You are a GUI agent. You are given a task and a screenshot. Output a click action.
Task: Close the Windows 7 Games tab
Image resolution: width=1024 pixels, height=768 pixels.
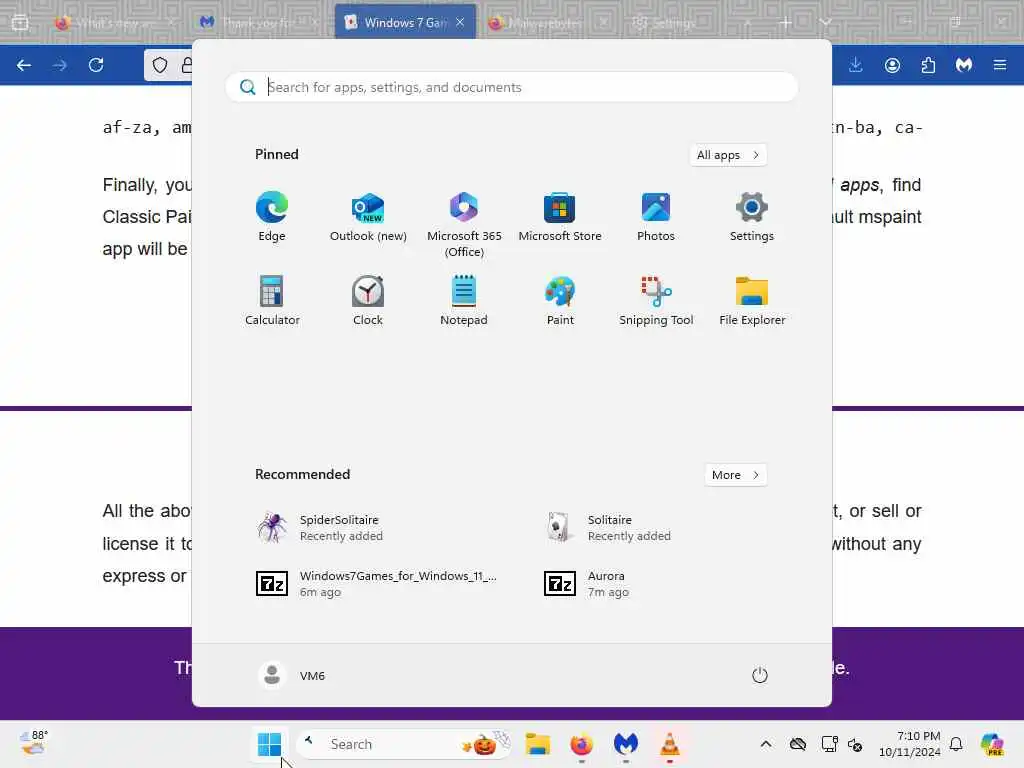point(460,22)
